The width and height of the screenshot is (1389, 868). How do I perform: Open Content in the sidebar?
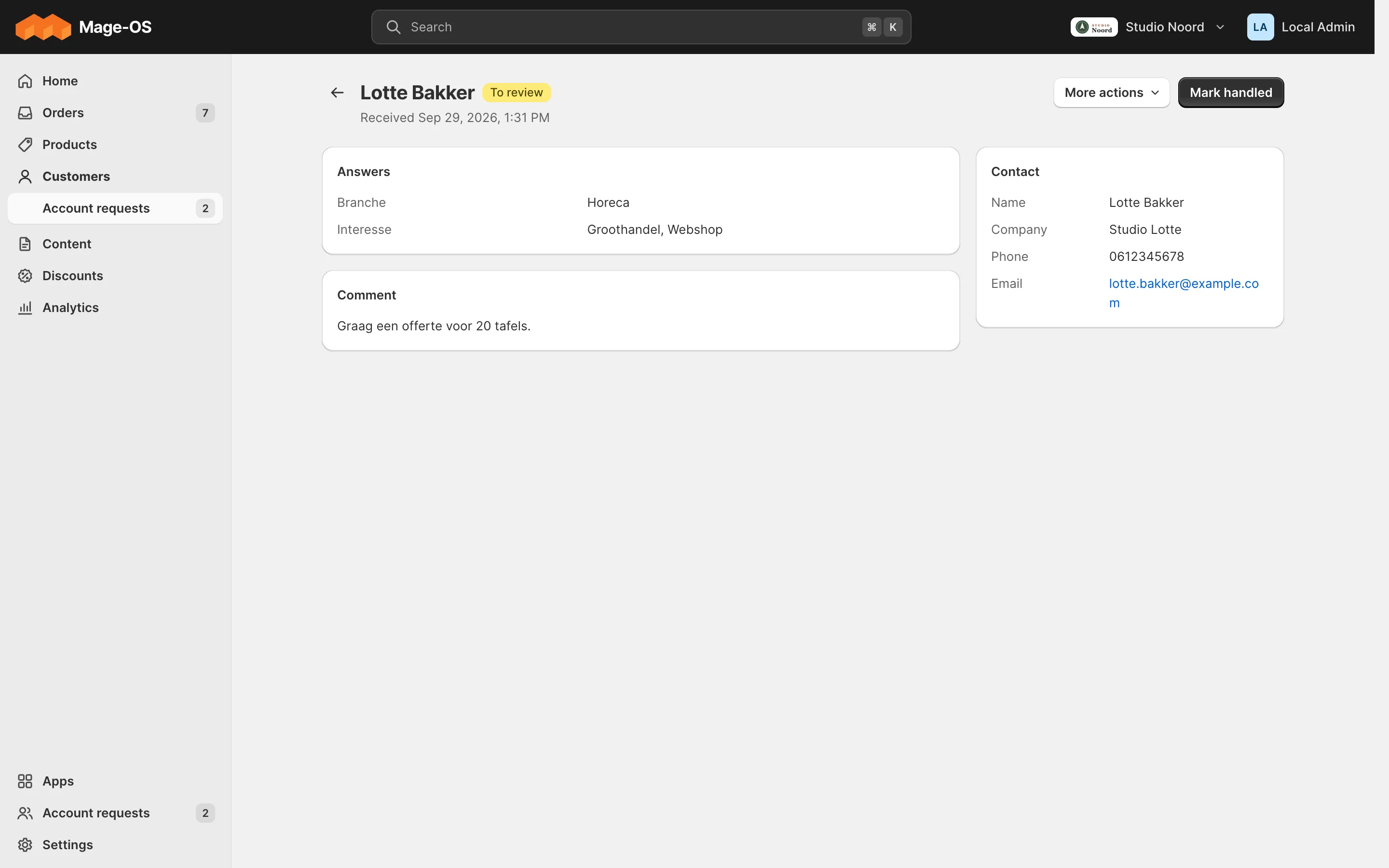(115, 244)
